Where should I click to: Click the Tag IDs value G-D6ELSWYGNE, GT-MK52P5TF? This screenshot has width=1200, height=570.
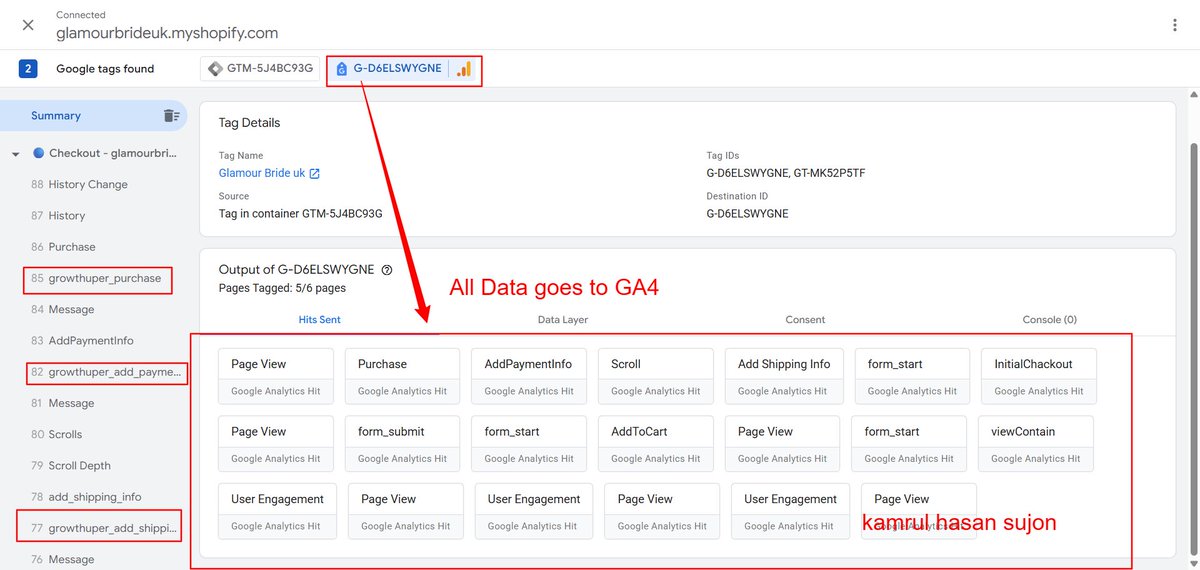point(786,173)
